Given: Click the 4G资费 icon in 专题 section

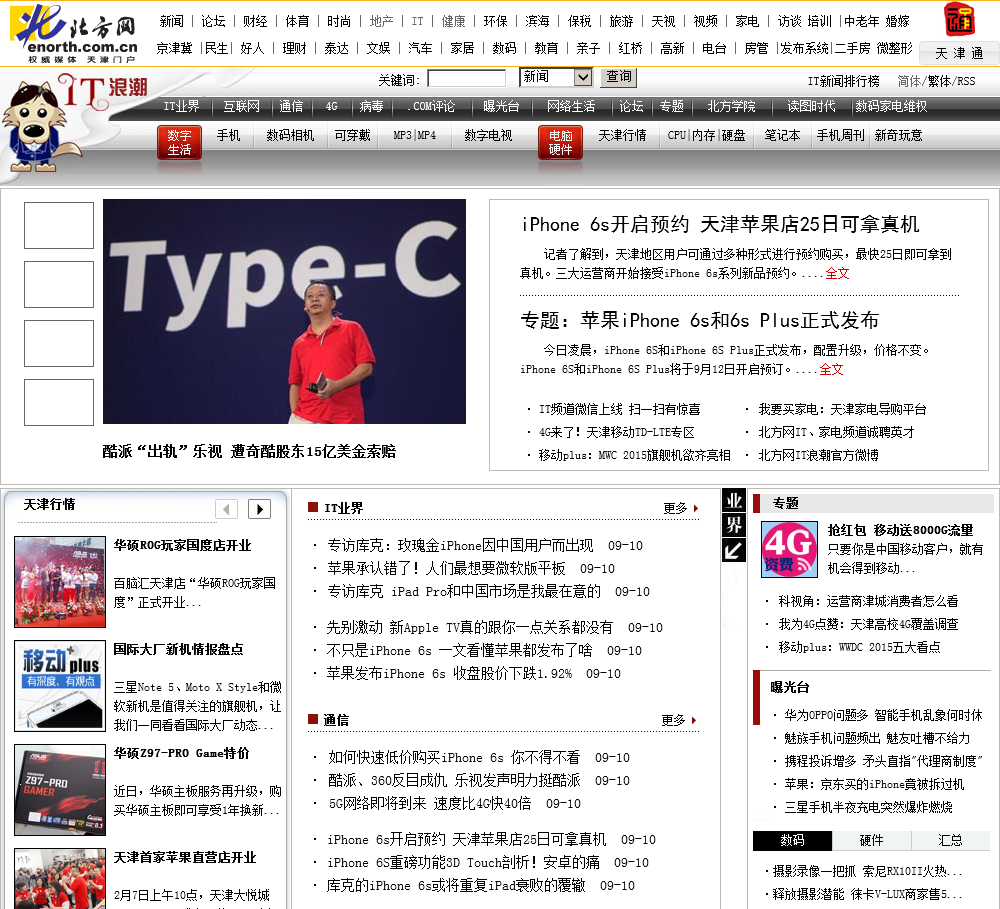Looking at the screenshot, I should (x=789, y=549).
